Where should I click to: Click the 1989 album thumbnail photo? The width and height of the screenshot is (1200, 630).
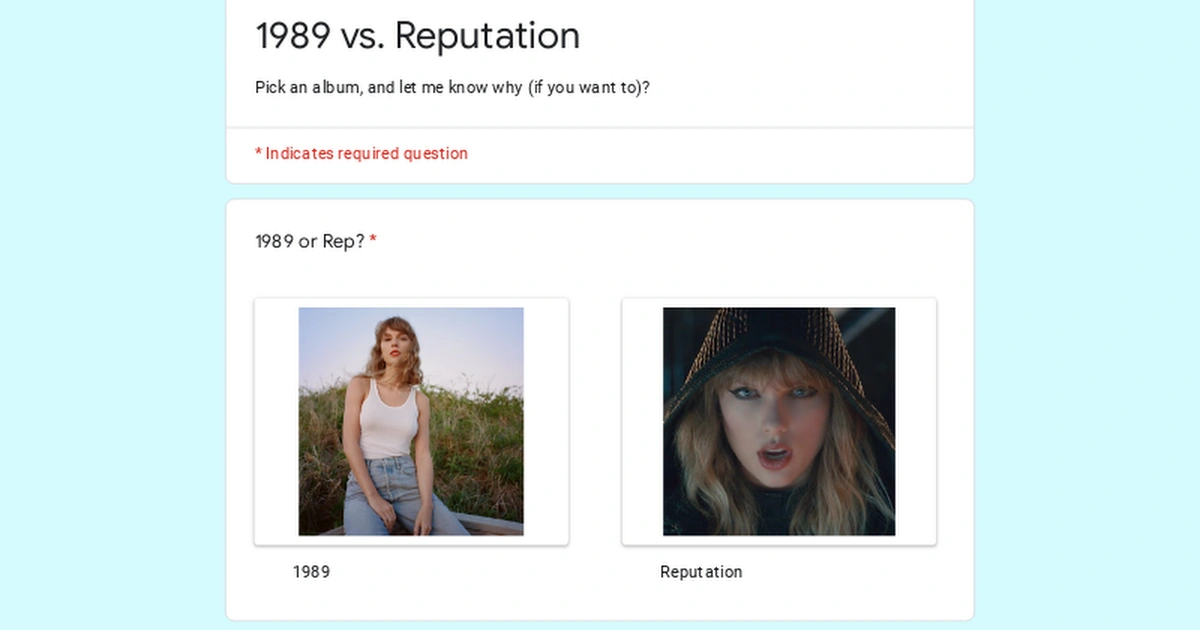pyautogui.click(x=410, y=420)
